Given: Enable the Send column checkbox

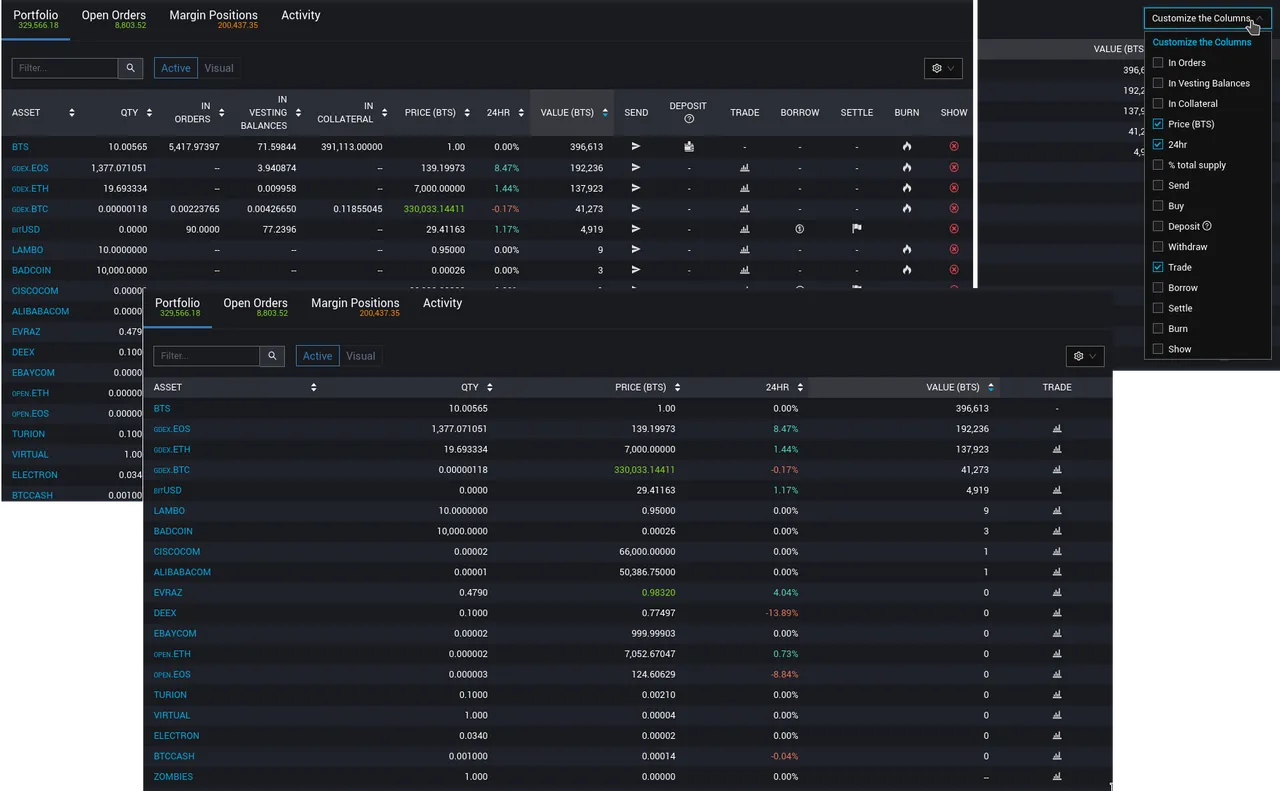Looking at the screenshot, I should [x=1158, y=185].
